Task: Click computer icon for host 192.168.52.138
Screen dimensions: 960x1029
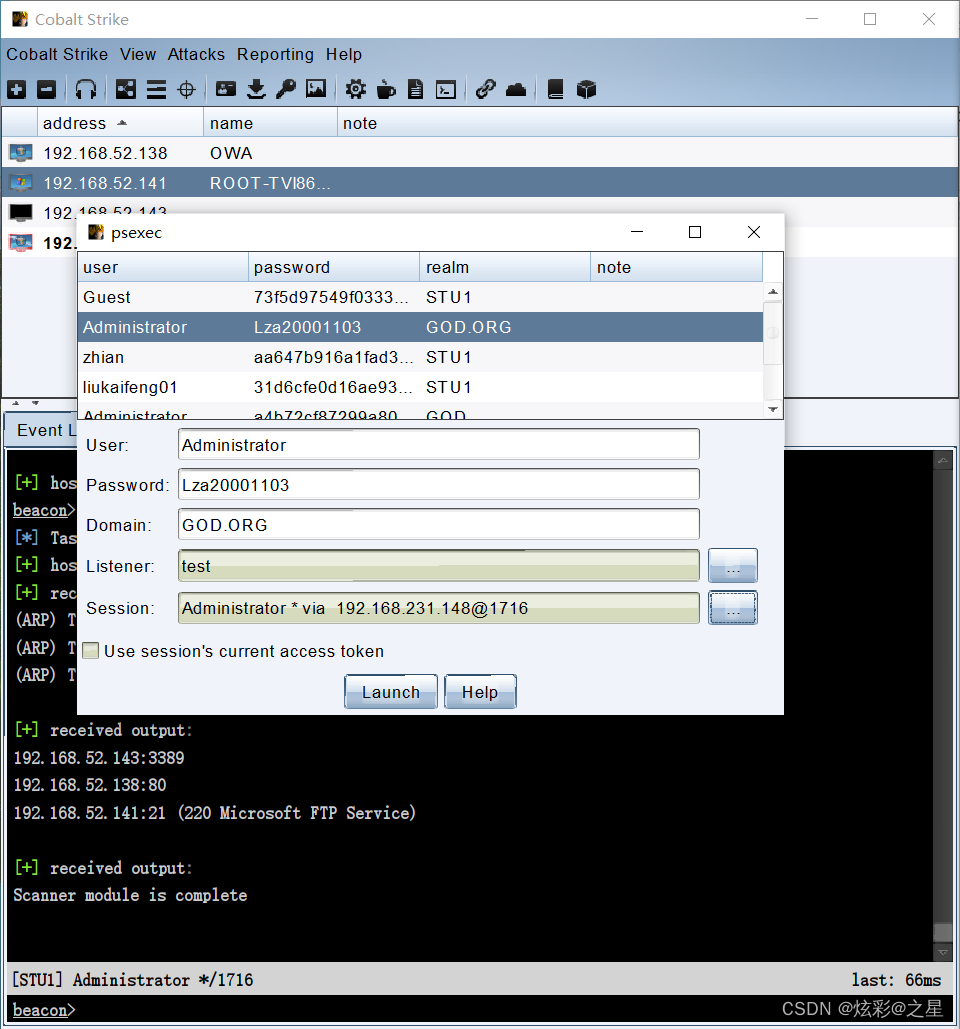Action: click(21, 153)
